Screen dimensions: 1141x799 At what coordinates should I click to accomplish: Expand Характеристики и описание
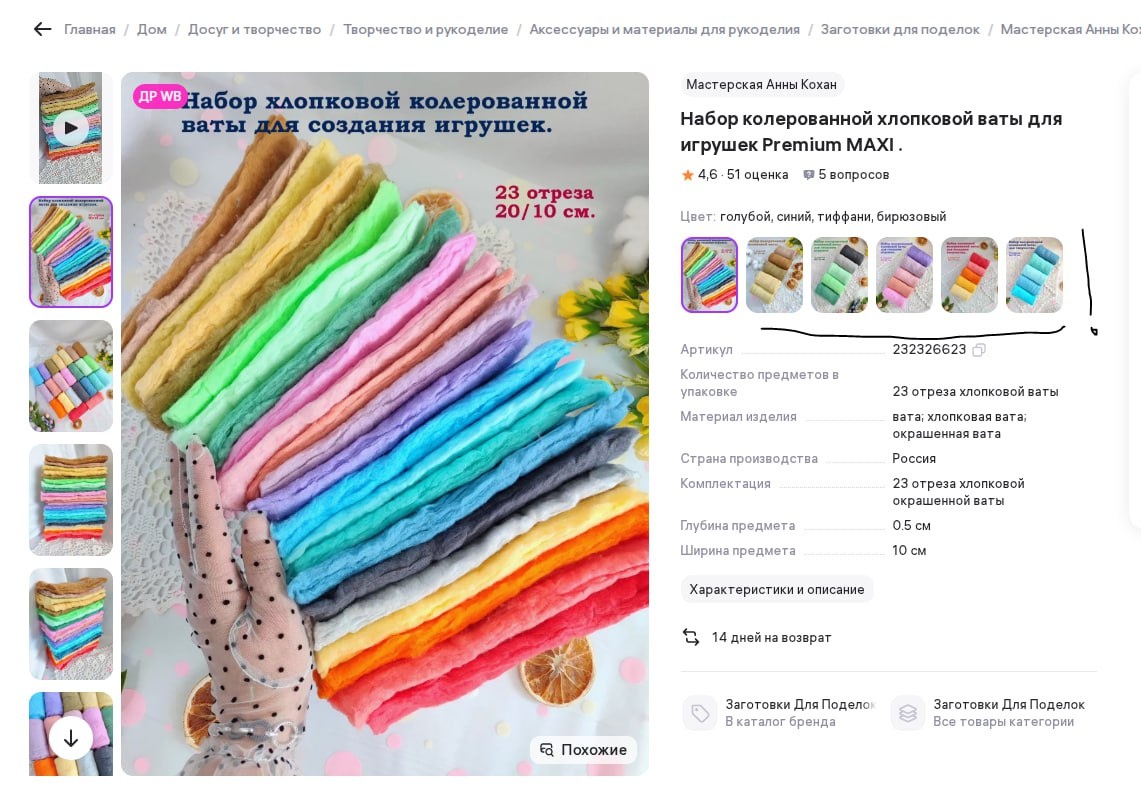pyautogui.click(x=776, y=589)
